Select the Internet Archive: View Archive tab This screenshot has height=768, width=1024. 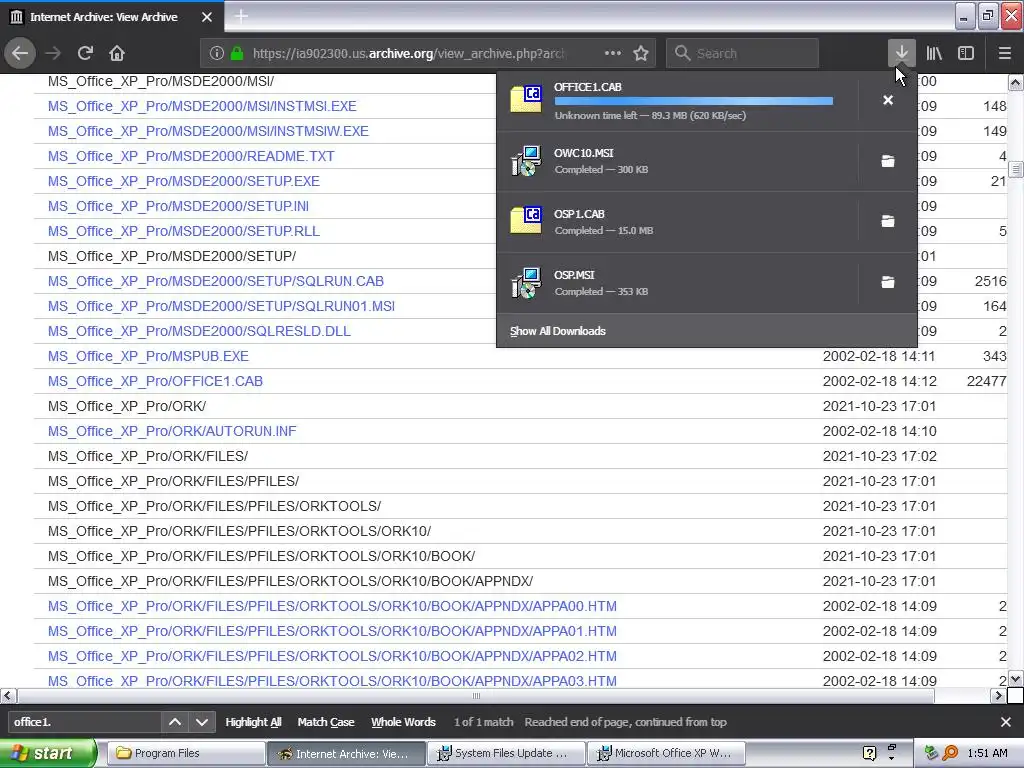coord(111,16)
